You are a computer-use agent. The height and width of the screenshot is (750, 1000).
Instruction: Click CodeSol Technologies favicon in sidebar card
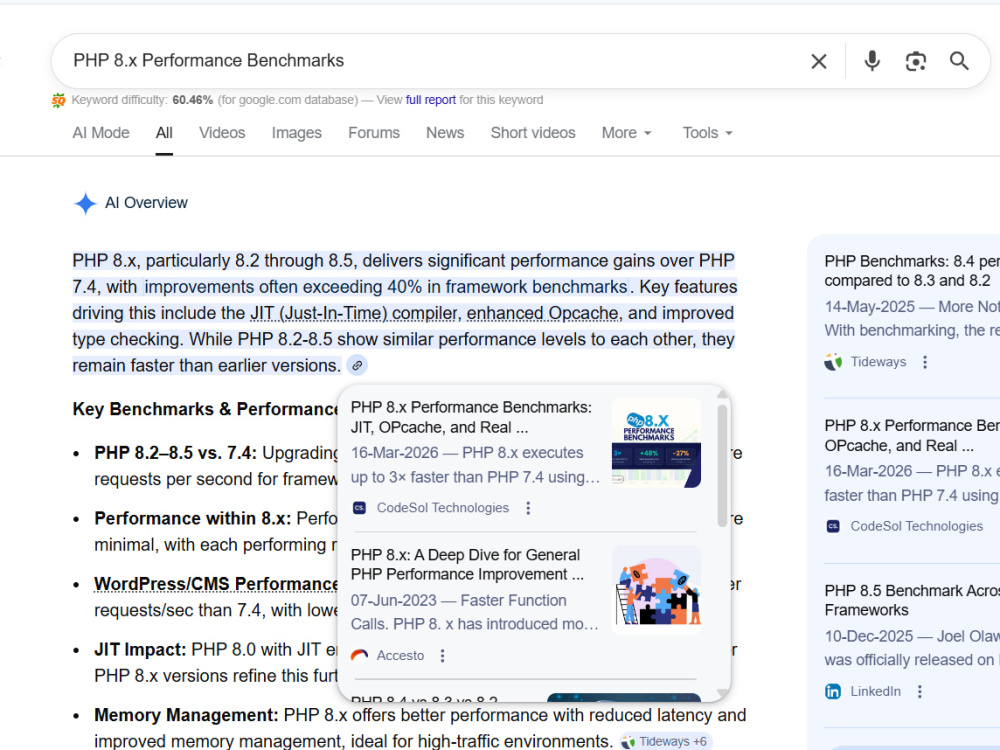click(x=833, y=527)
